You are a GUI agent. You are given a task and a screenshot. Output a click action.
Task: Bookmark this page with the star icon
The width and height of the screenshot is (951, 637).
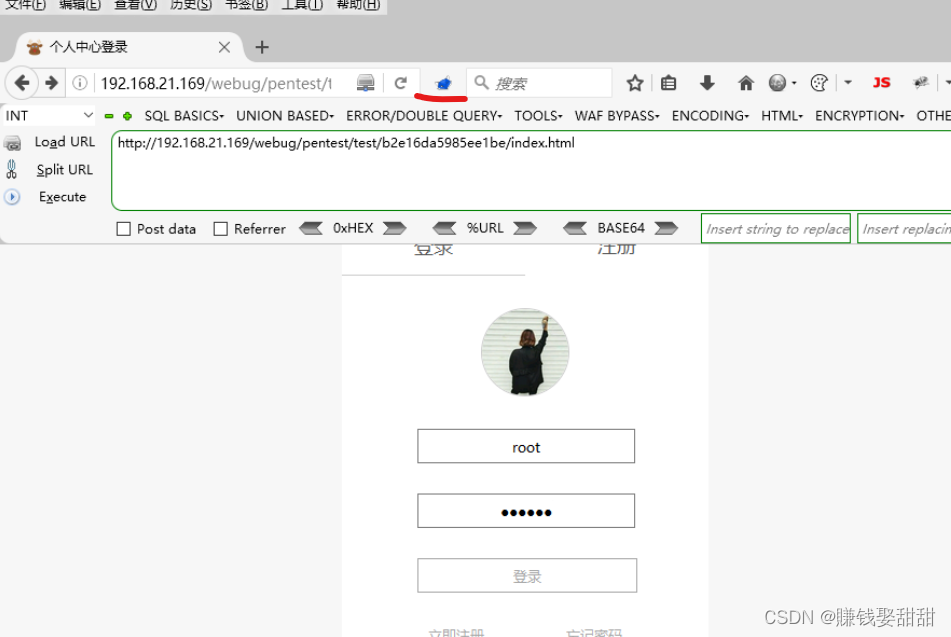634,83
